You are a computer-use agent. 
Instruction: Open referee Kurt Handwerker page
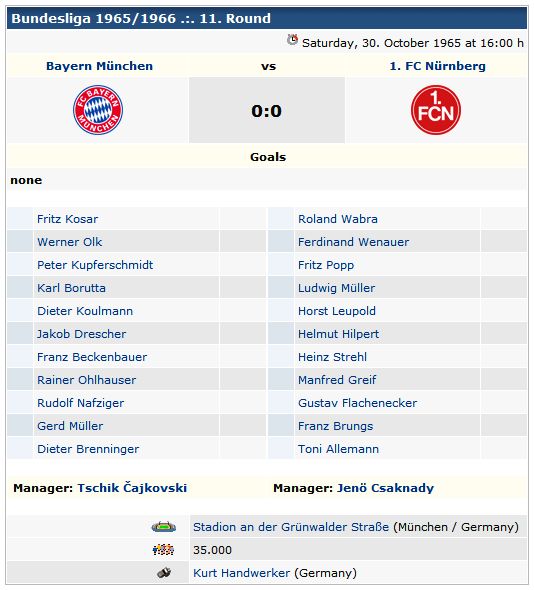click(242, 573)
